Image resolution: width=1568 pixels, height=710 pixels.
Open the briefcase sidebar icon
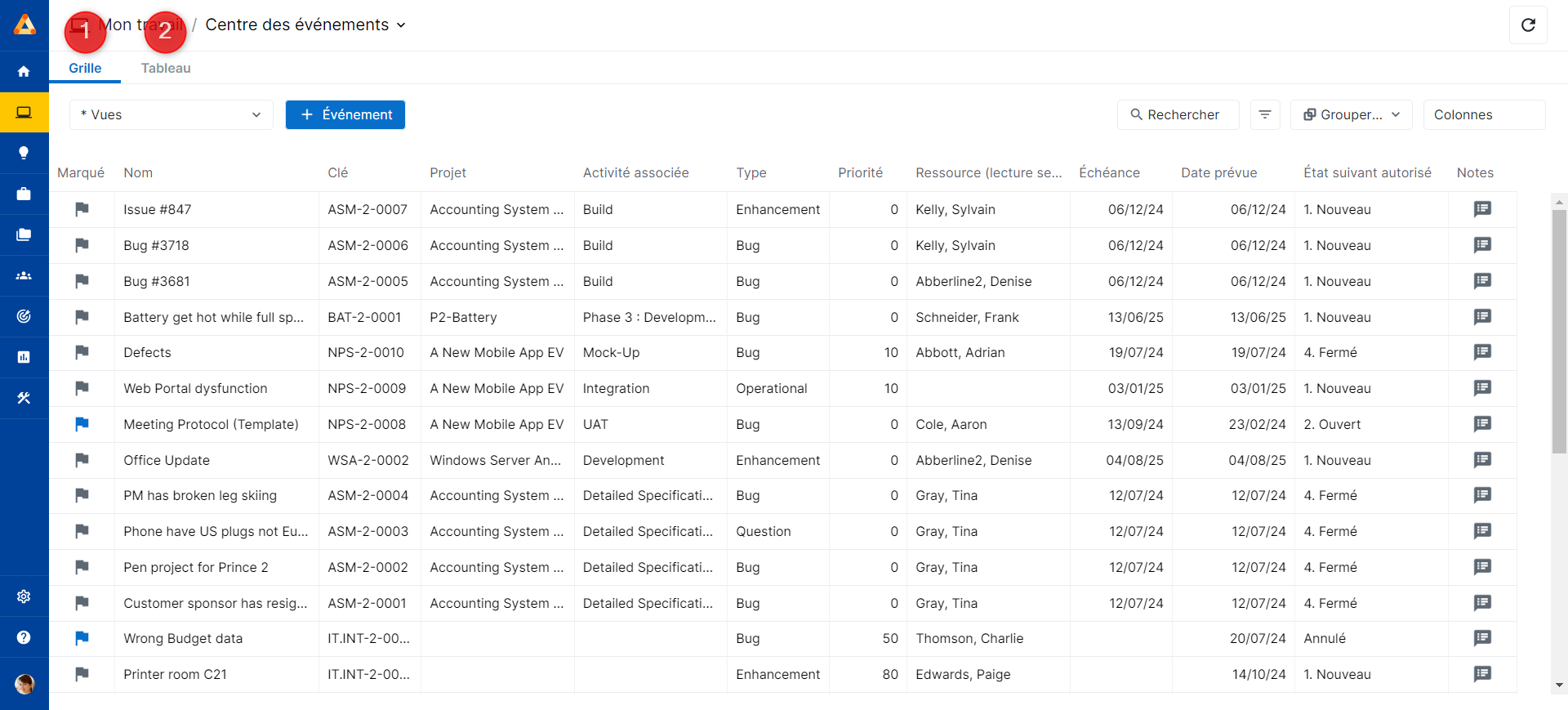(x=24, y=194)
